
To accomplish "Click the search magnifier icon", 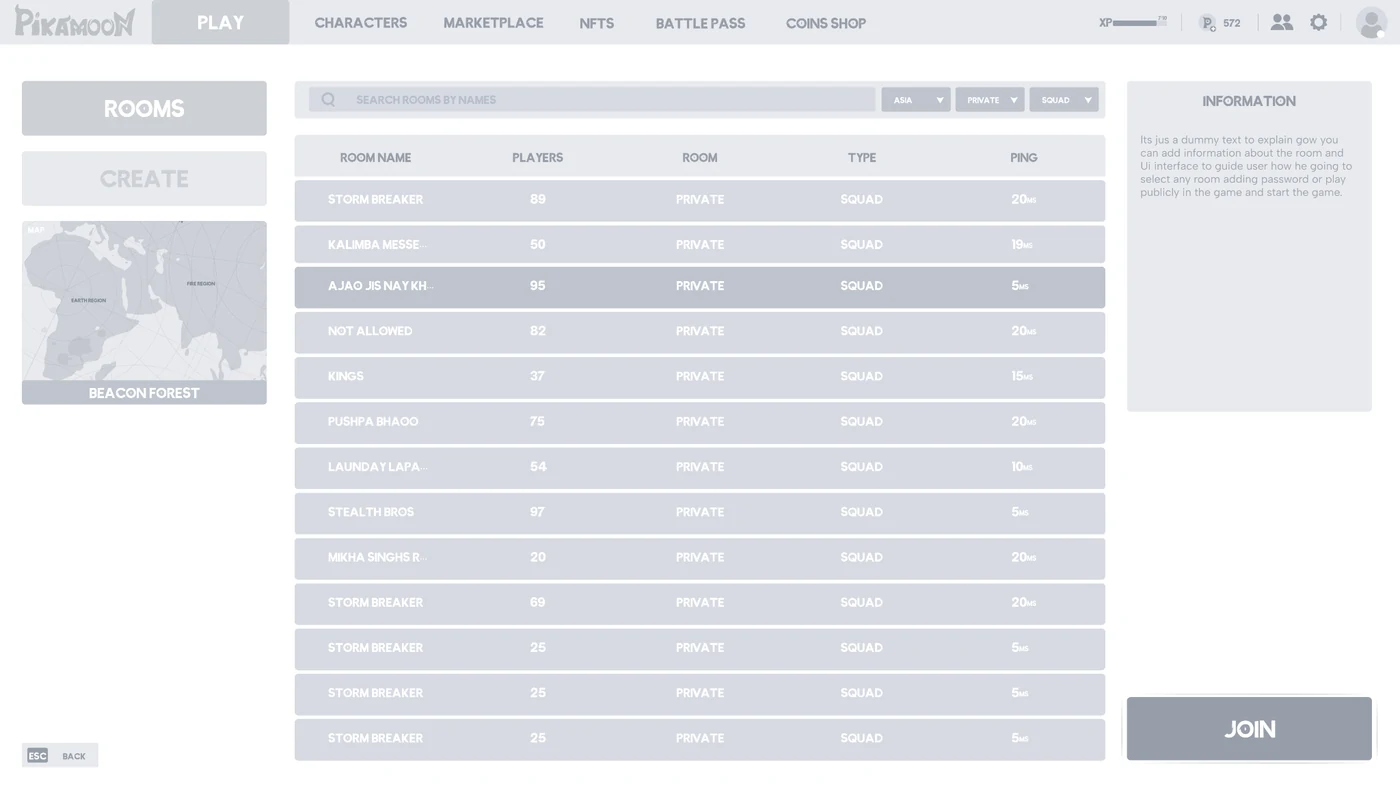I will [328, 99].
